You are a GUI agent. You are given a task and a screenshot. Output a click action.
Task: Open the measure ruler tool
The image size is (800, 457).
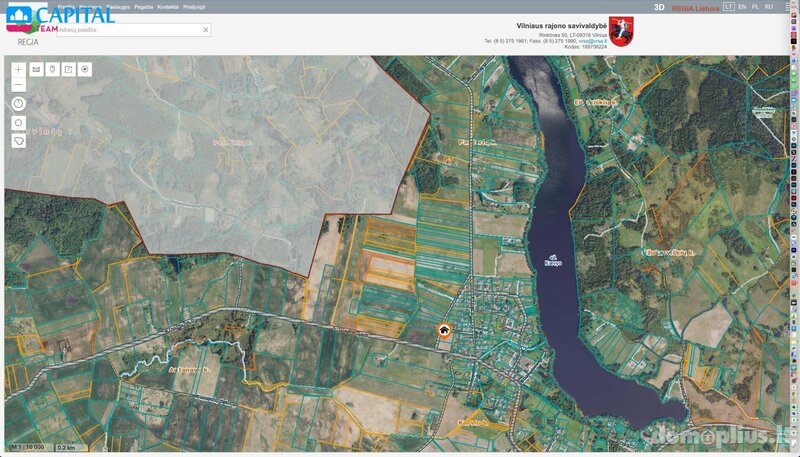point(36,69)
